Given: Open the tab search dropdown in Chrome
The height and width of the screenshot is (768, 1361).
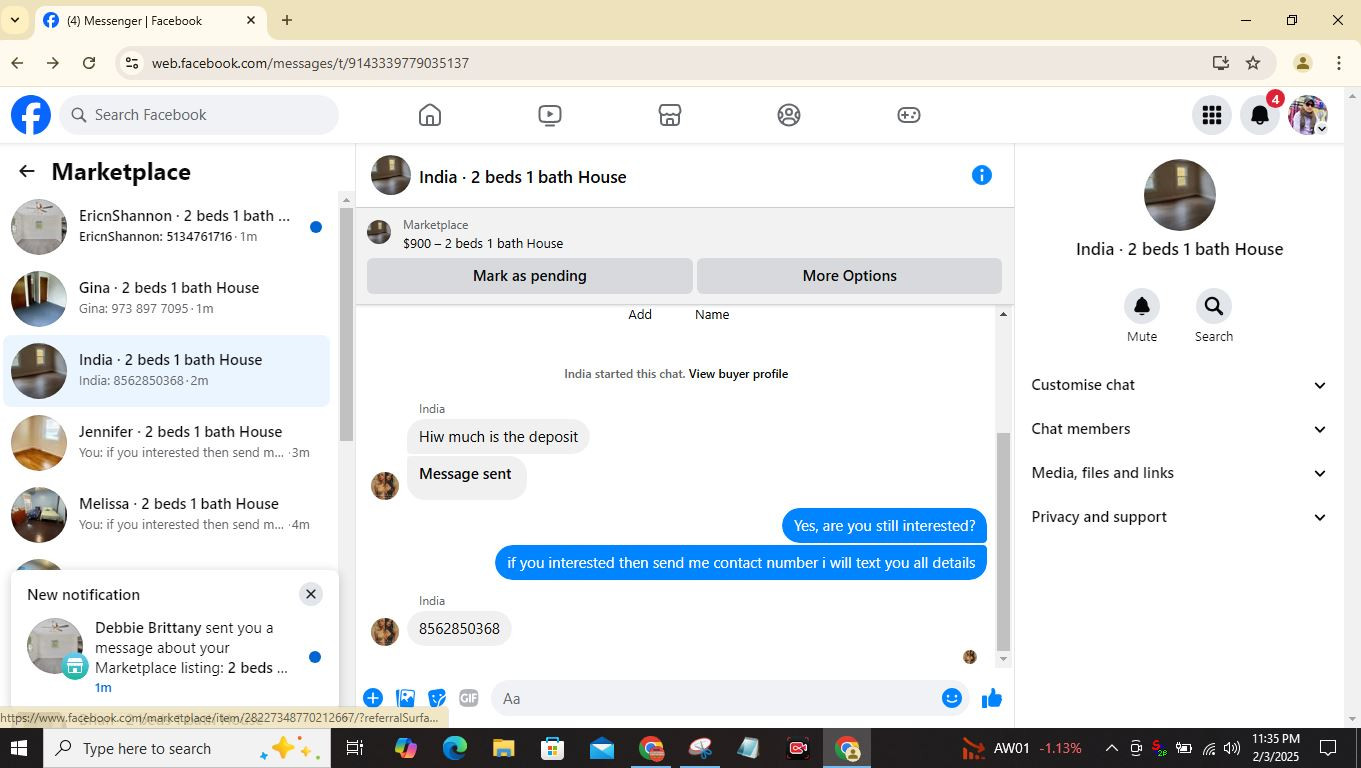Looking at the screenshot, I should (x=14, y=20).
